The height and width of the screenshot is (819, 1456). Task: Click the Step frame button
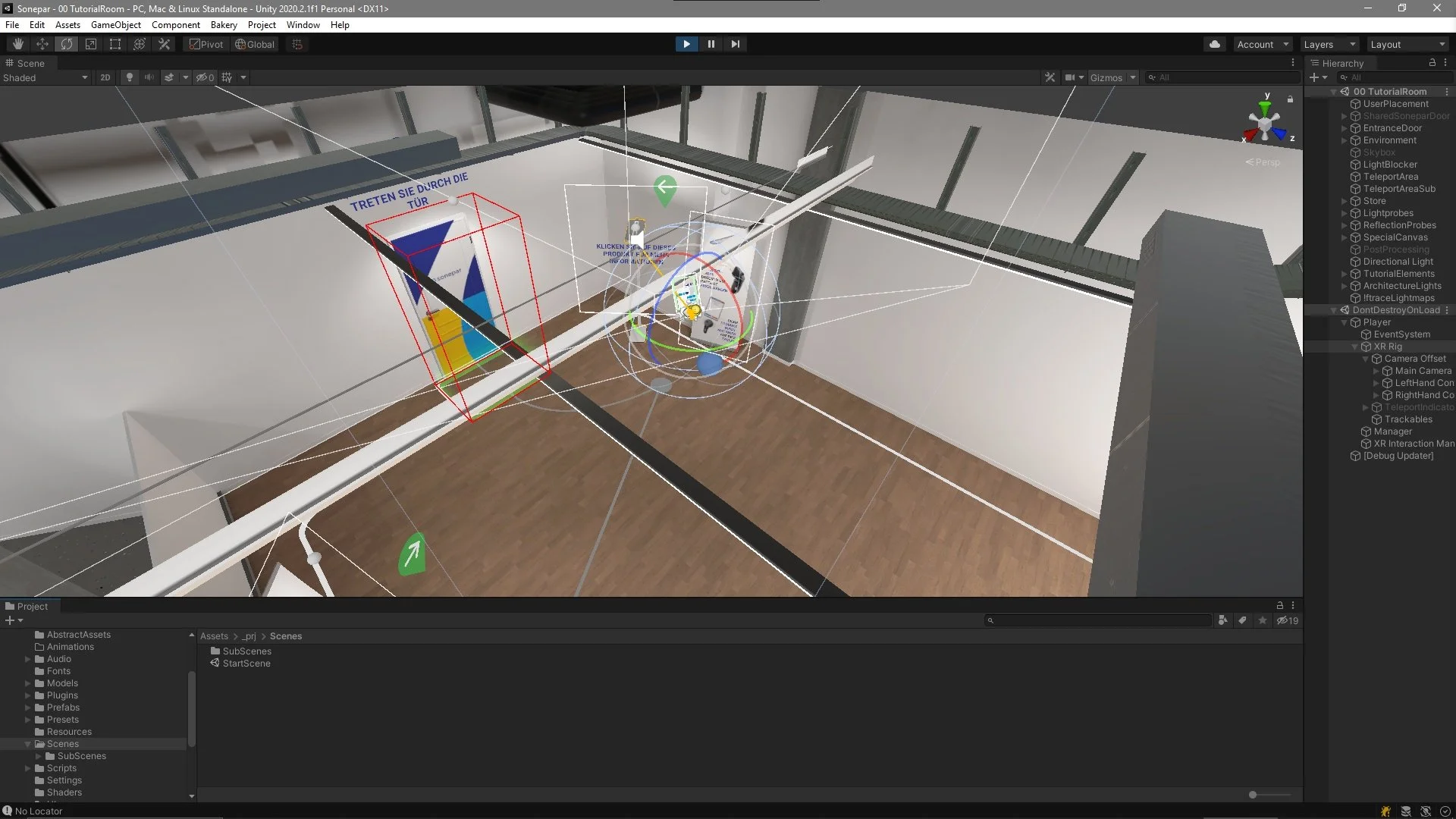(x=735, y=44)
